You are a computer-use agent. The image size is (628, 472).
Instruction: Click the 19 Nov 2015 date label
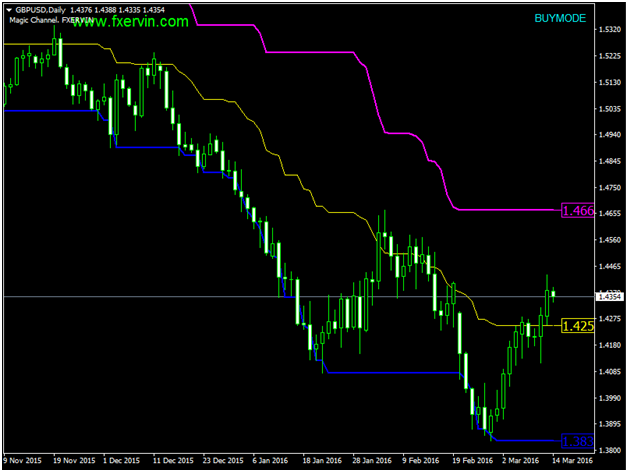point(74,460)
